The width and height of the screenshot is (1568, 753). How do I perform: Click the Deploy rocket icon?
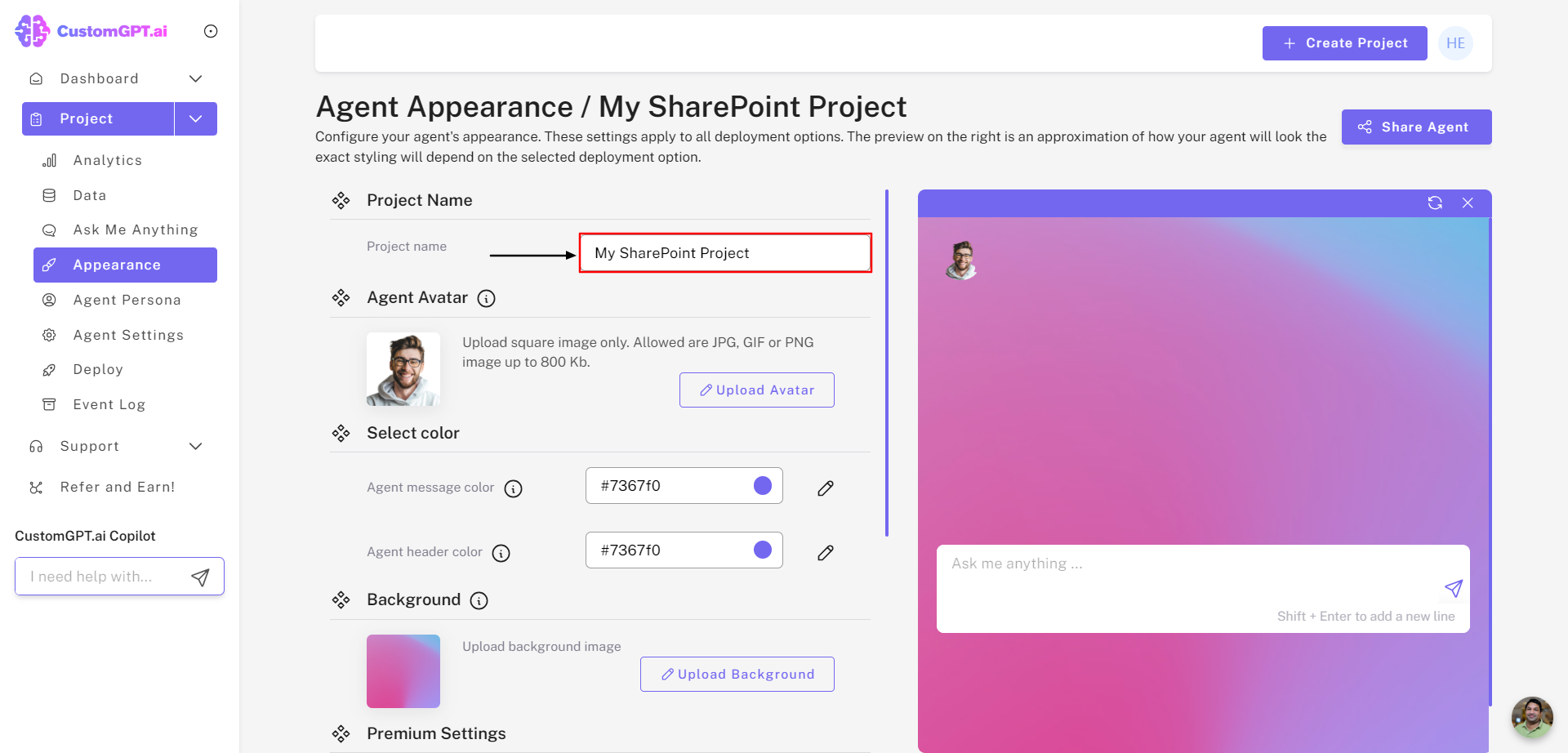49,370
